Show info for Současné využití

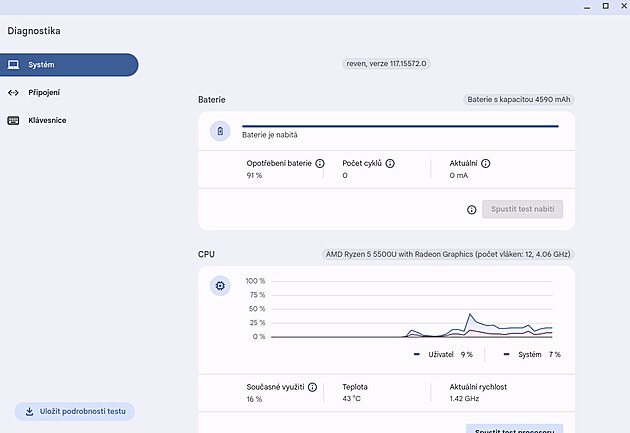(313, 386)
